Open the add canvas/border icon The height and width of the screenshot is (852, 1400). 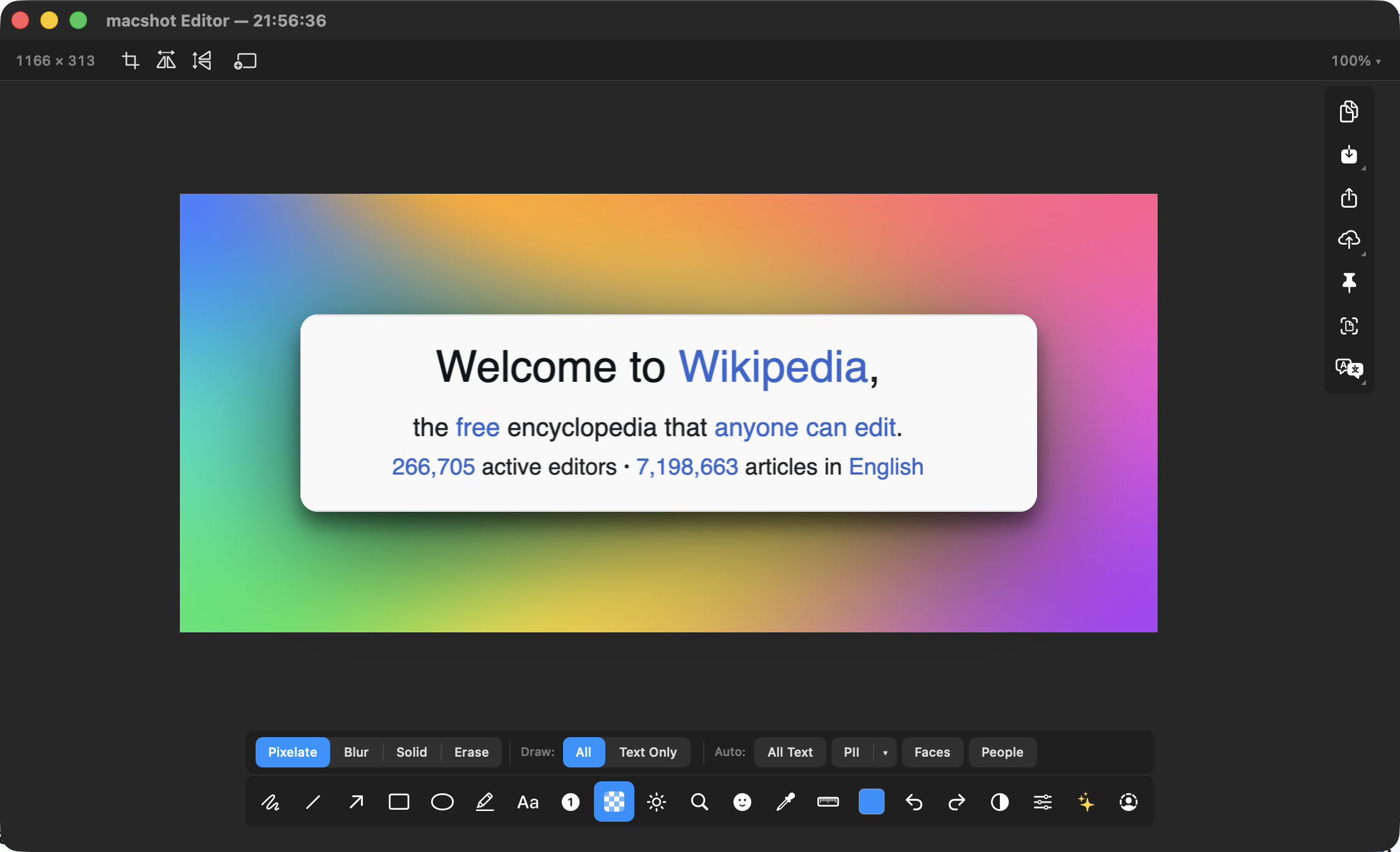(246, 61)
